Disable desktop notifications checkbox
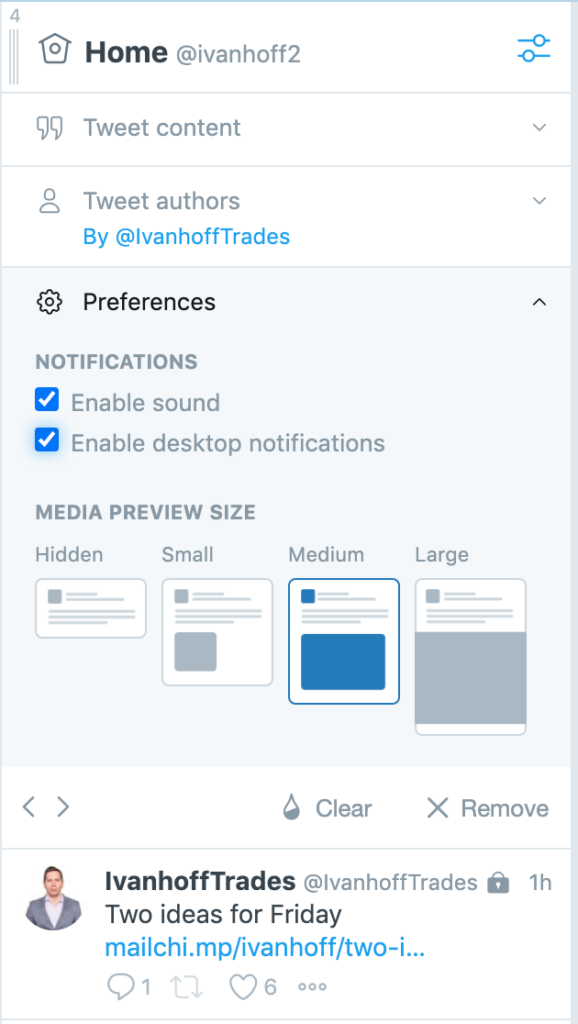Image resolution: width=578 pixels, height=1024 pixels. click(x=47, y=440)
